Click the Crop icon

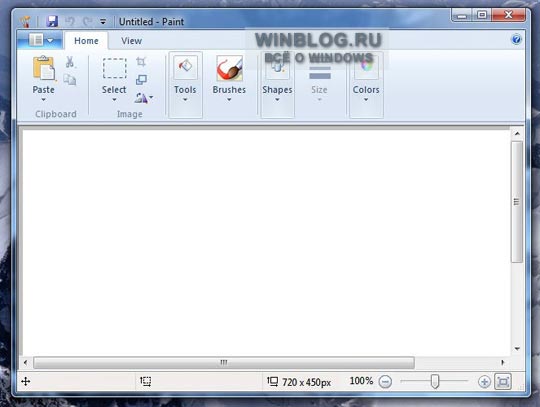pyautogui.click(x=141, y=62)
